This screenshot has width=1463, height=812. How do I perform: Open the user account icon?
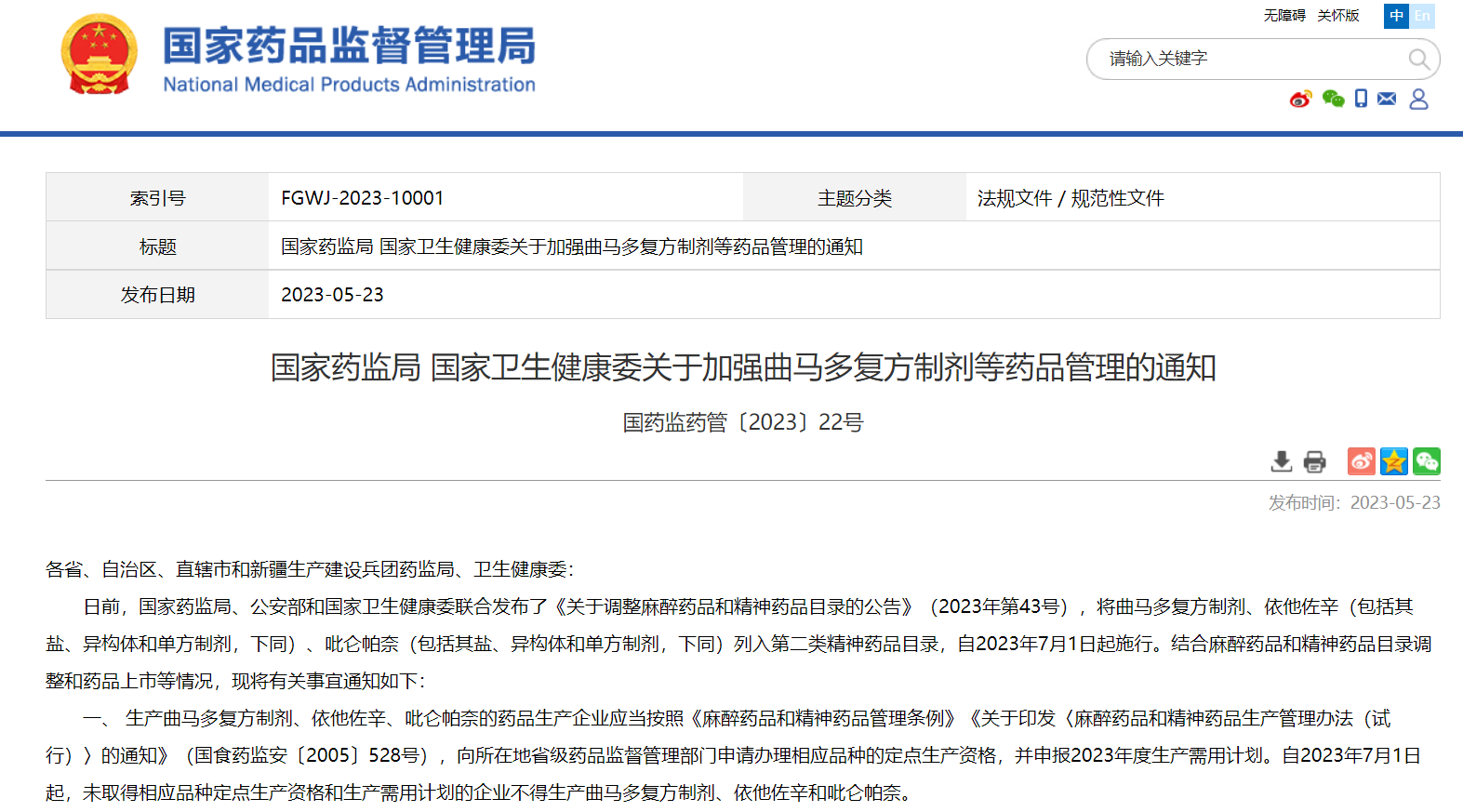(1418, 99)
